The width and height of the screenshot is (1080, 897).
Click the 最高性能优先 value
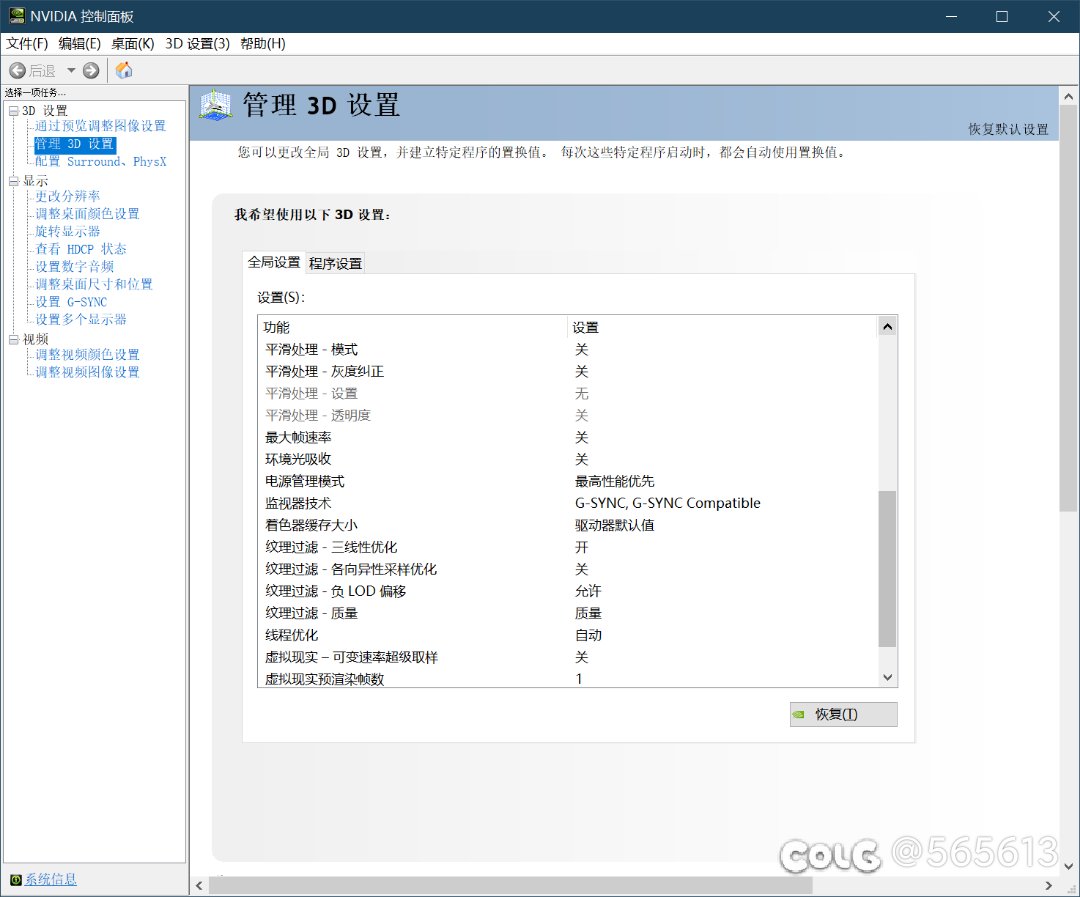614,482
